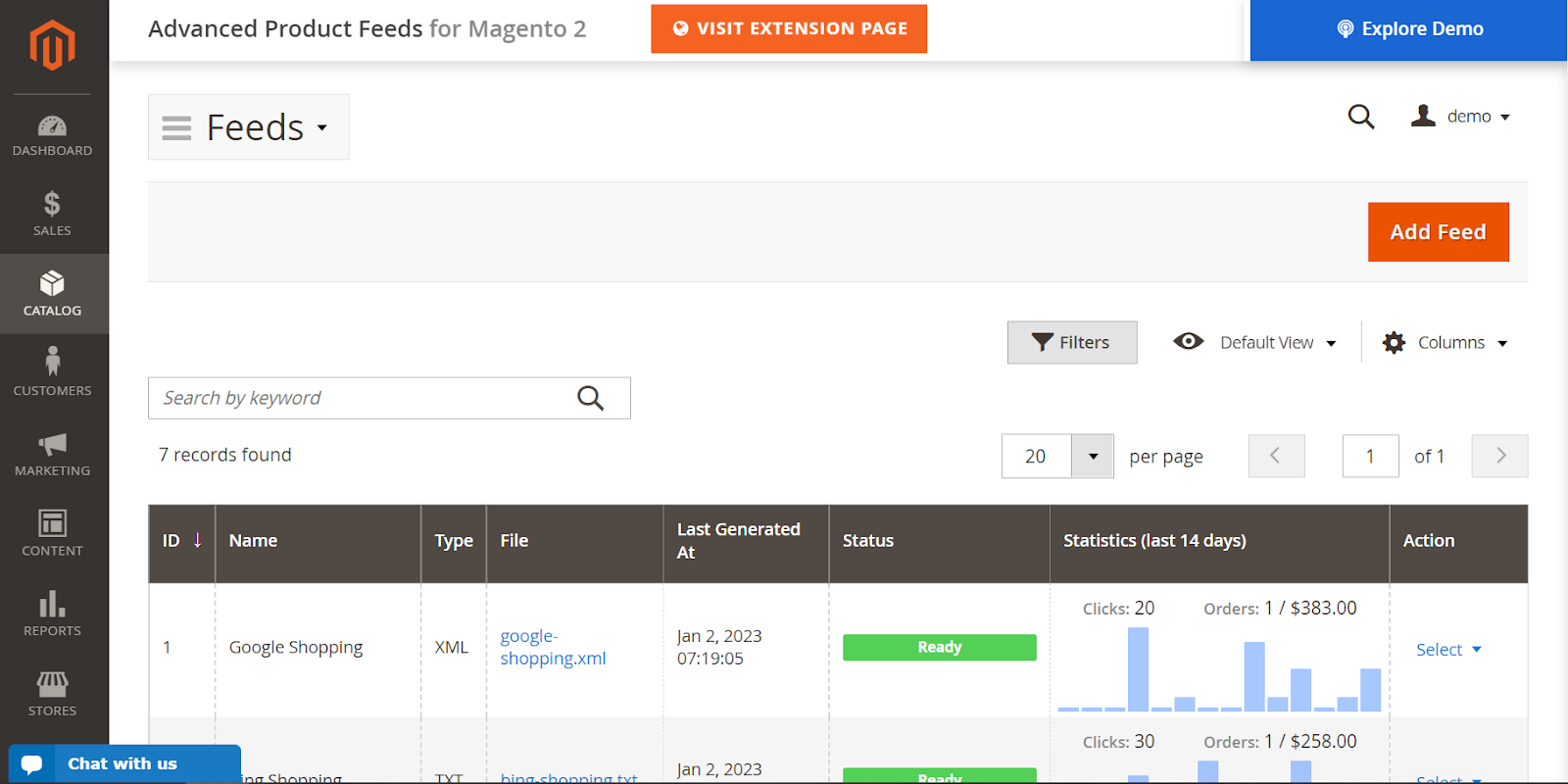Open the Sales menu
The height and width of the screenshot is (784, 1568).
tap(53, 215)
